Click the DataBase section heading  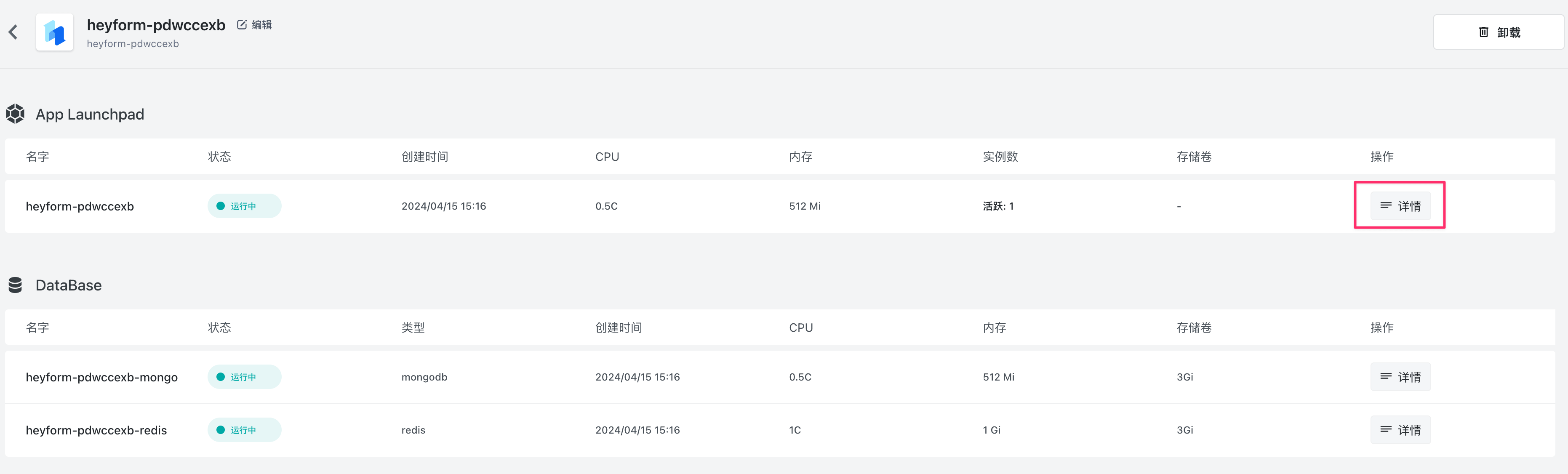click(x=69, y=285)
